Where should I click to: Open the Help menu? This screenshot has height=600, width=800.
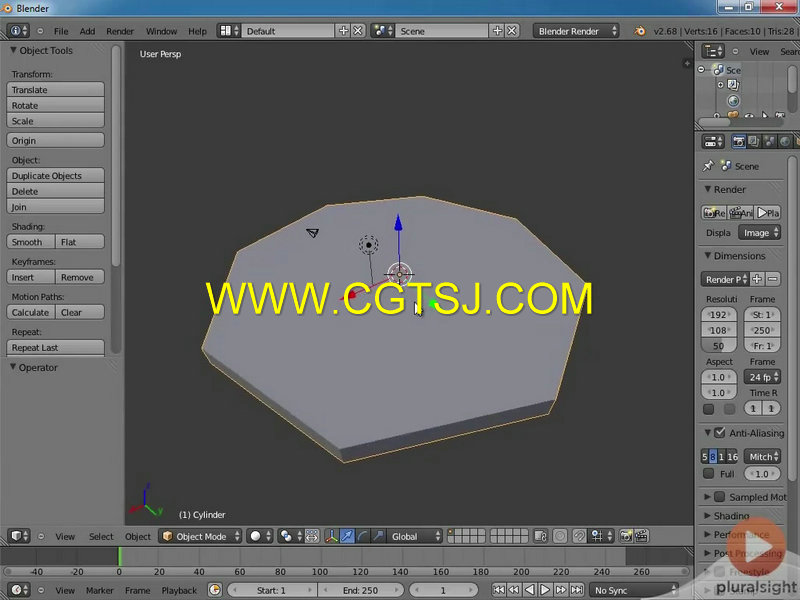[197, 31]
